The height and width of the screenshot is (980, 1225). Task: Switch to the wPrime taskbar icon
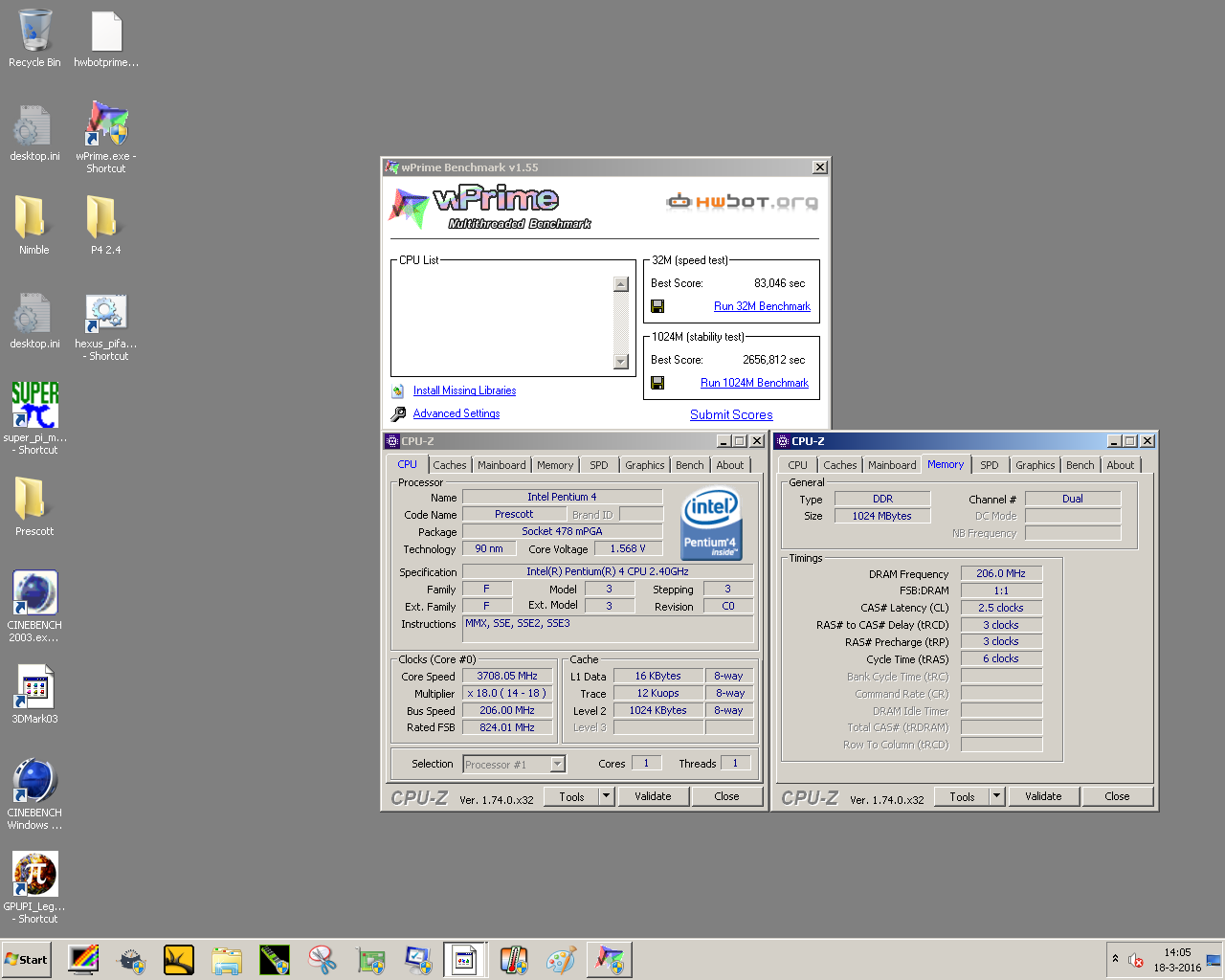[610, 959]
